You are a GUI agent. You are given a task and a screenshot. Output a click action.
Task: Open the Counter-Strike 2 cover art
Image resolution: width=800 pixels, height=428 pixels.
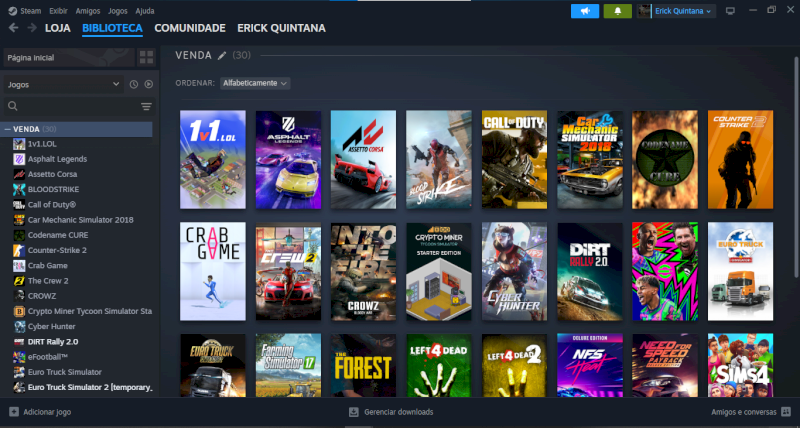(740, 160)
